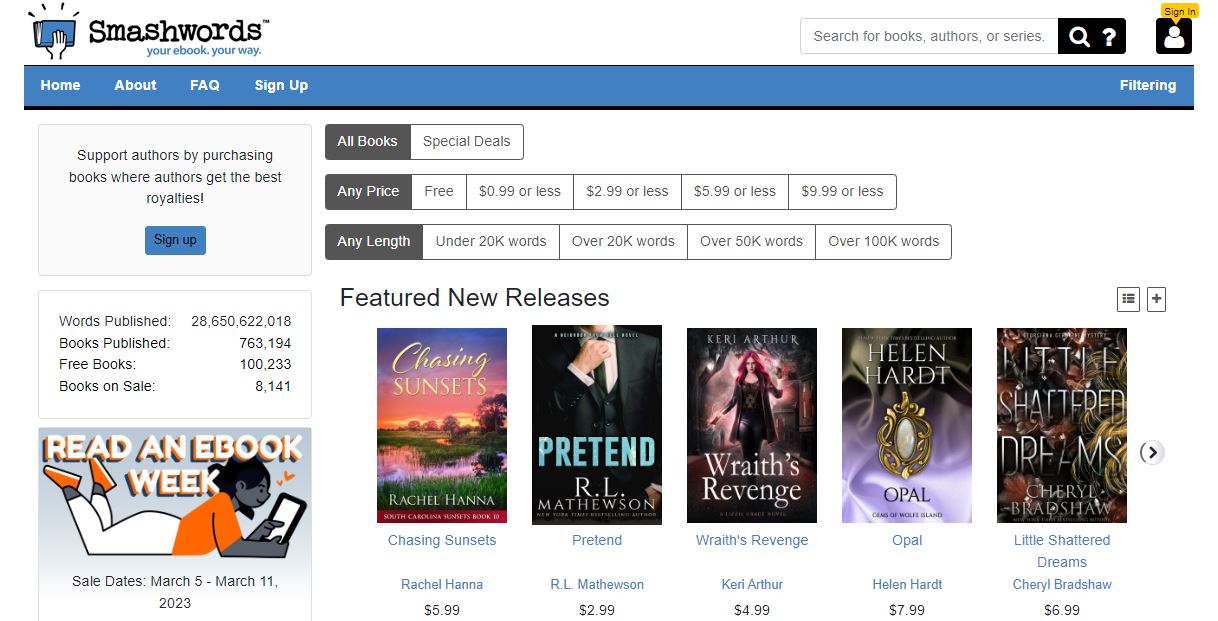1218x621 pixels.
Task: Filter price to $9.99 or less
Action: click(842, 192)
